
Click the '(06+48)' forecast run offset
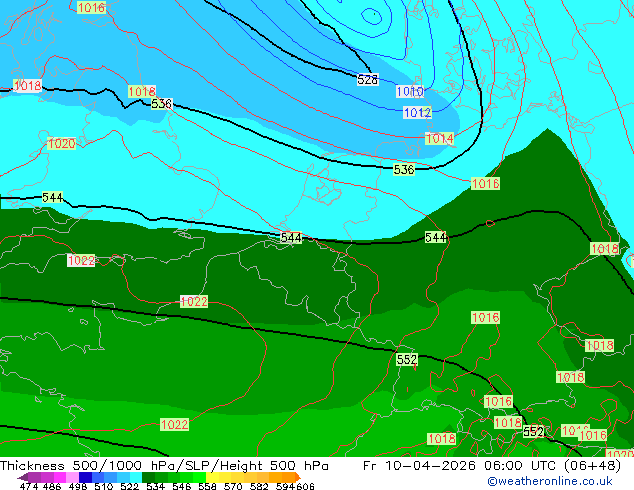(x=592, y=466)
